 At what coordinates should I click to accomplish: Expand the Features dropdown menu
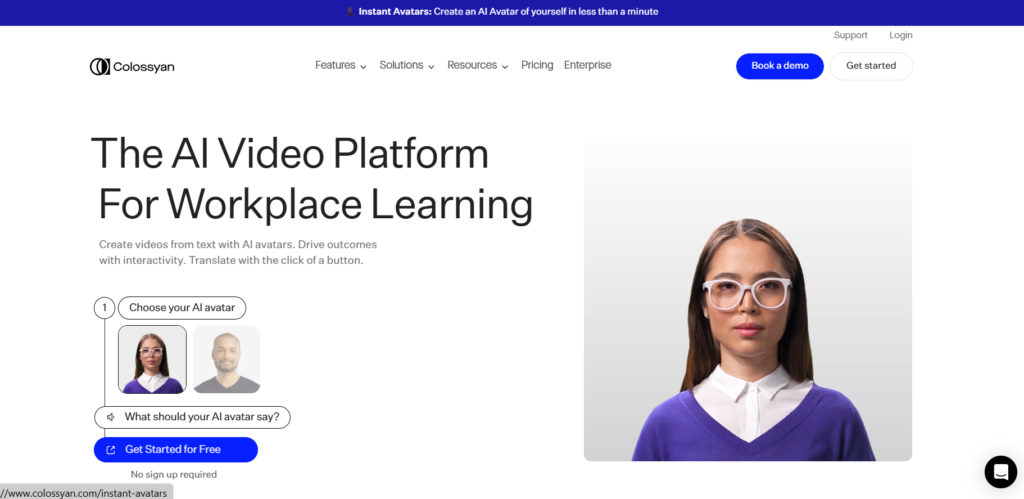[340, 66]
